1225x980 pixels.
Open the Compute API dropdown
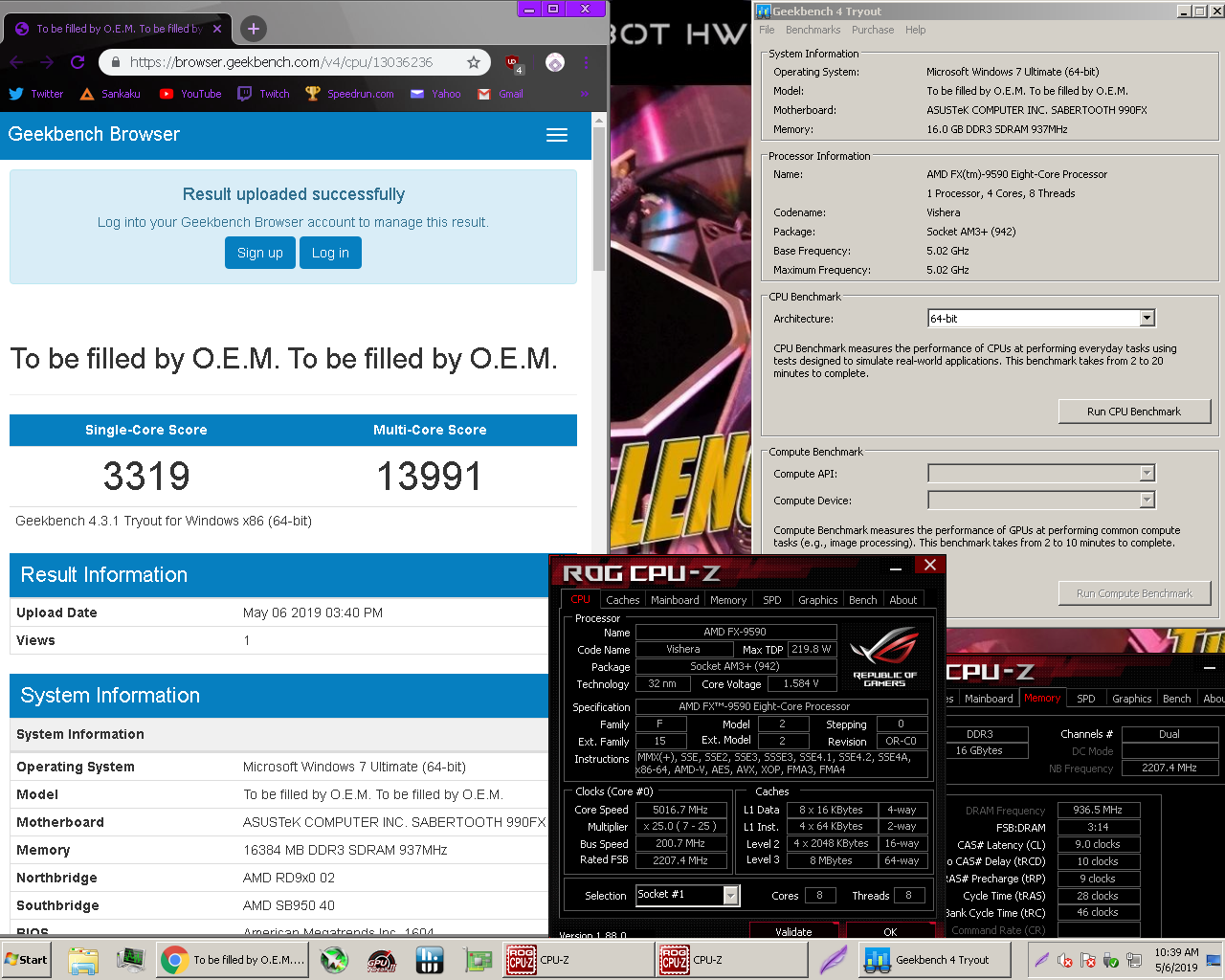tap(1041, 473)
